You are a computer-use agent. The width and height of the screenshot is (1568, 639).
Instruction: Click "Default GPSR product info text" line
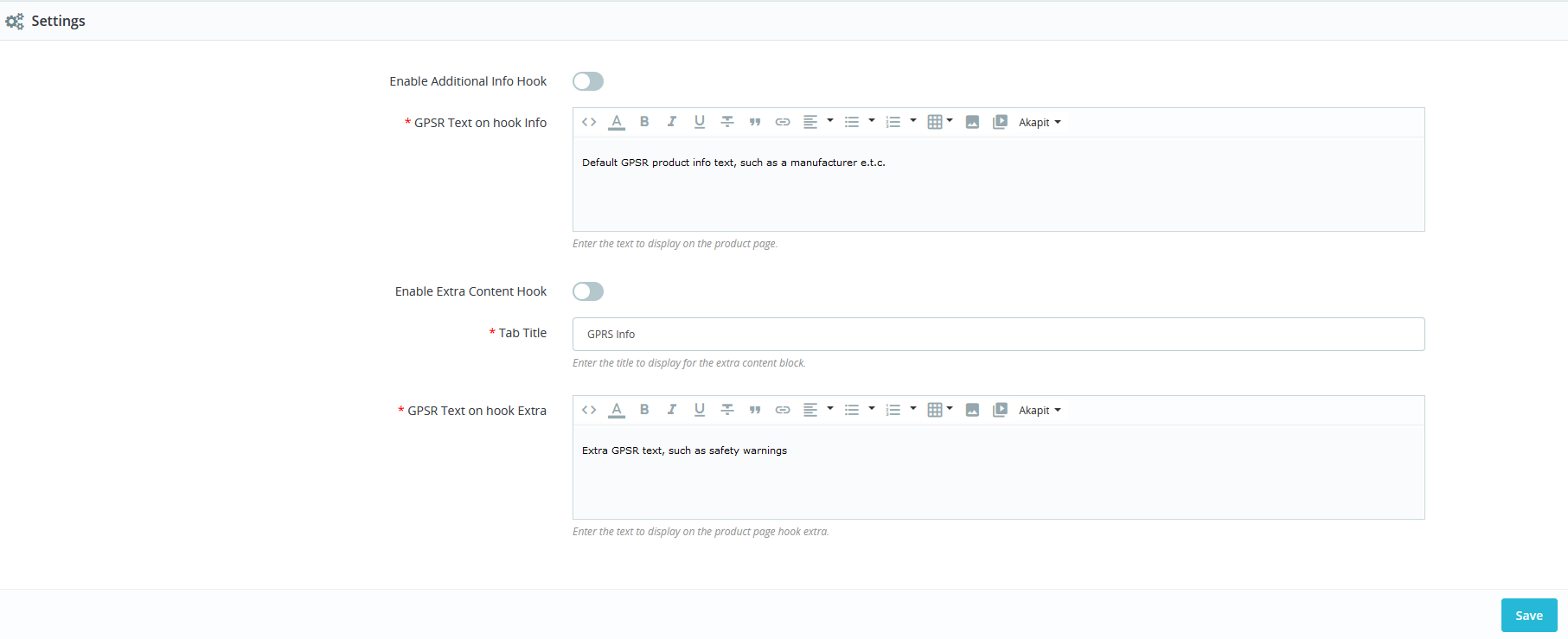click(x=733, y=163)
